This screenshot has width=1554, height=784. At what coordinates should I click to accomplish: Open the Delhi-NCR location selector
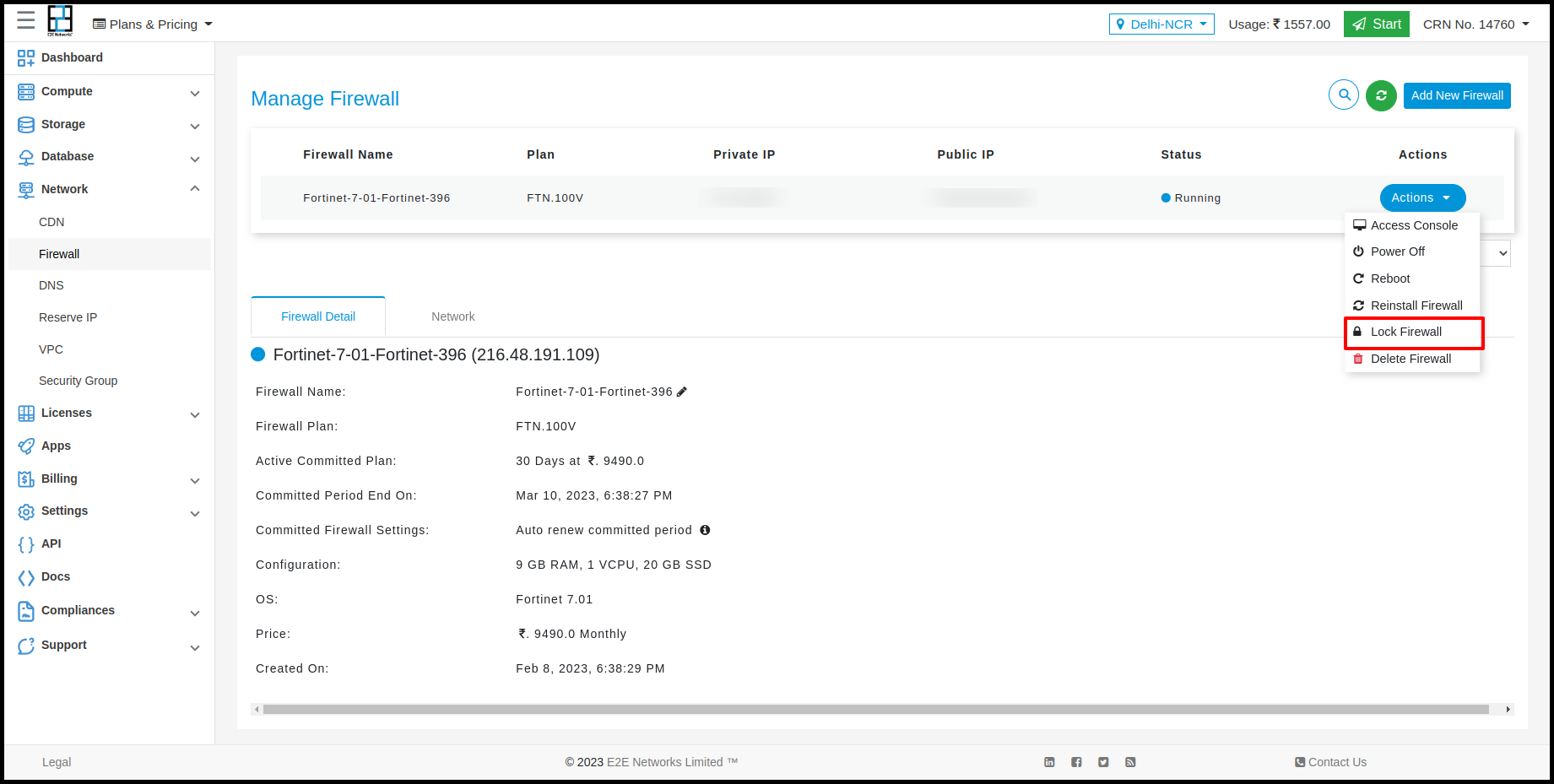coord(1161,24)
